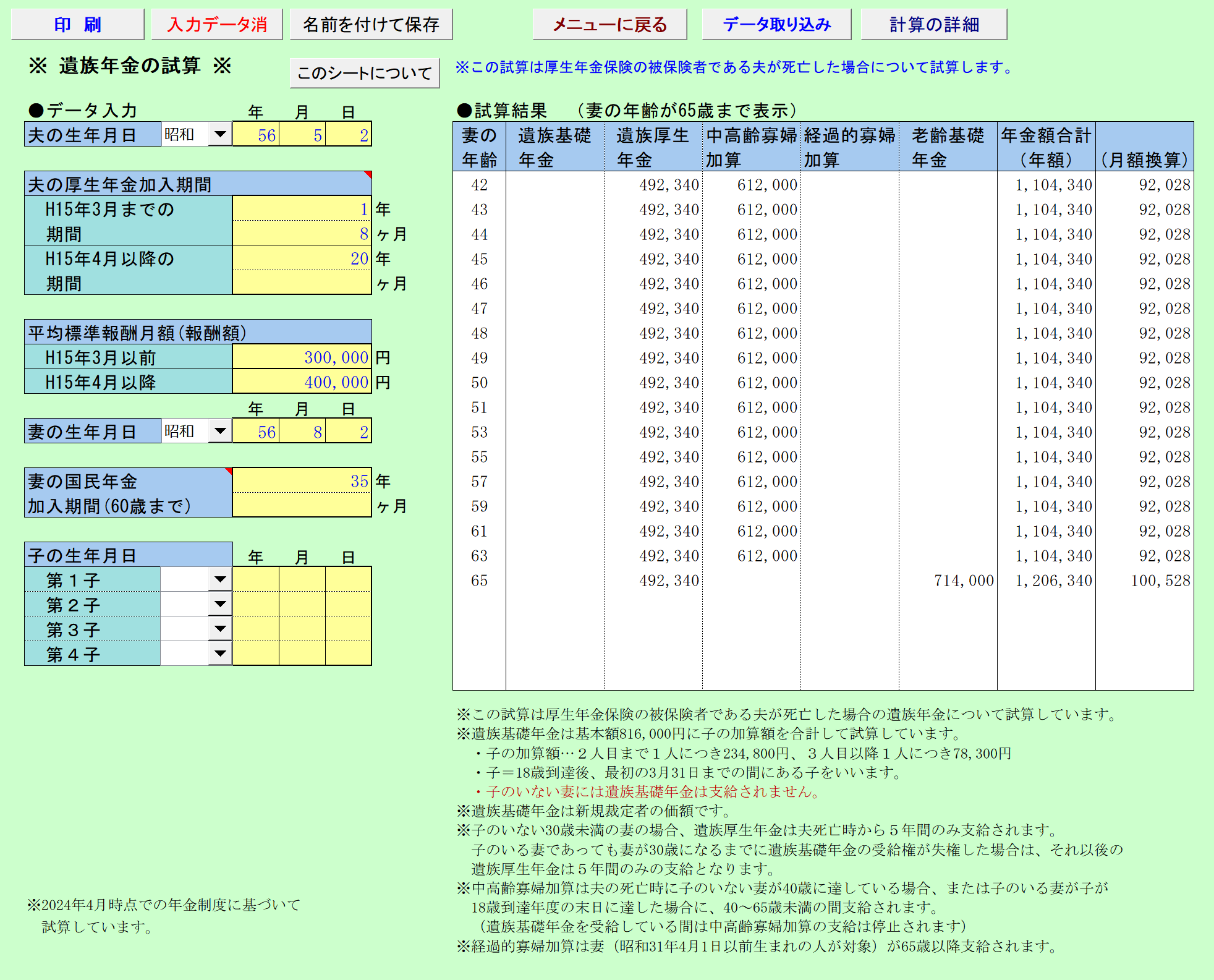Select 第３子 birth year cell
Image resolution: width=1214 pixels, height=980 pixels.
point(256,629)
